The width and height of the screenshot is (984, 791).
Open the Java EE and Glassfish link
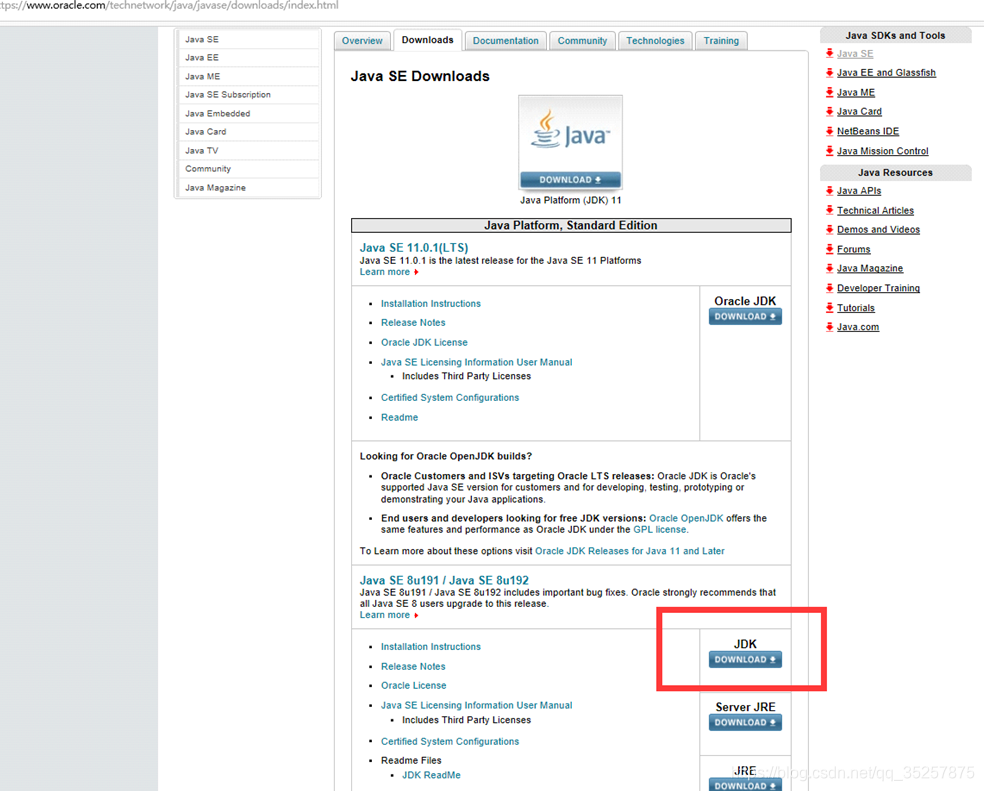[886, 73]
